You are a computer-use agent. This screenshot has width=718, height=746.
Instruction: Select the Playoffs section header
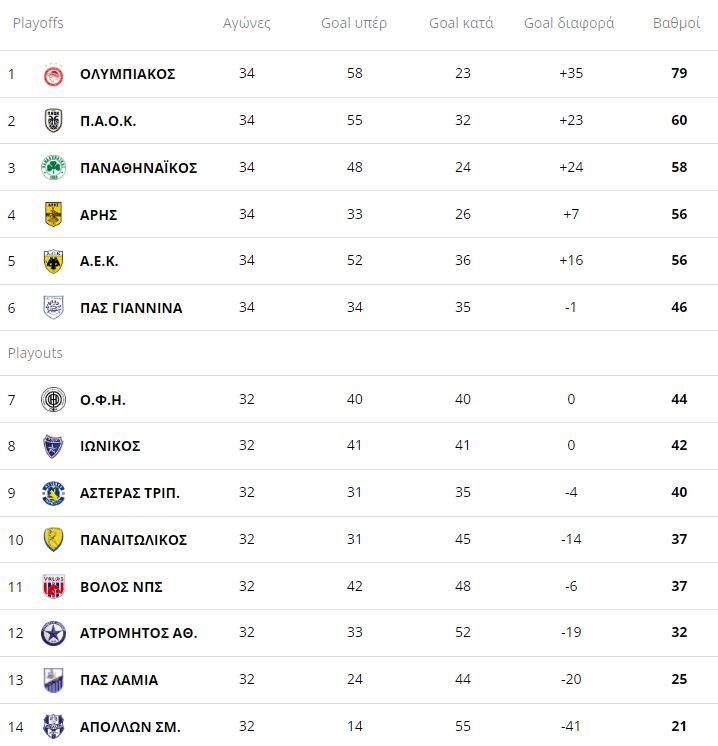[x=38, y=23]
